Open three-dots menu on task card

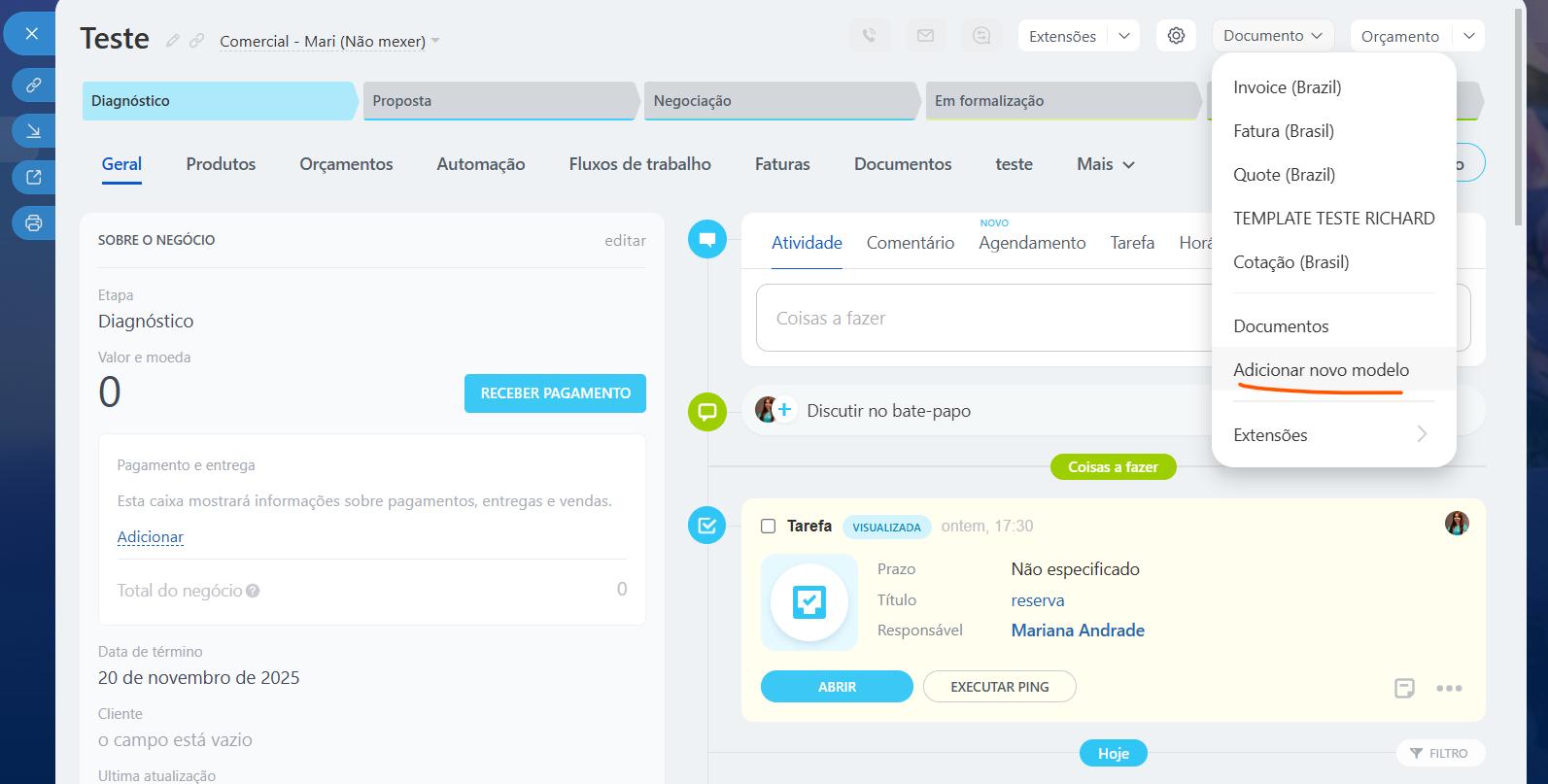[x=1449, y=688]
